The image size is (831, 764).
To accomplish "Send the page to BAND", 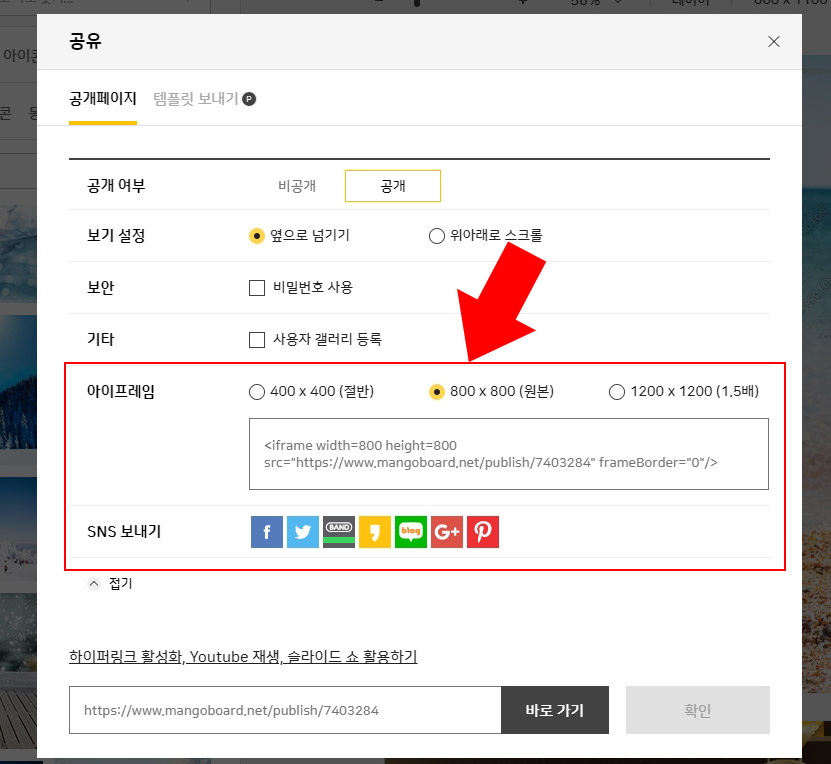I will [x=338, y=531].
